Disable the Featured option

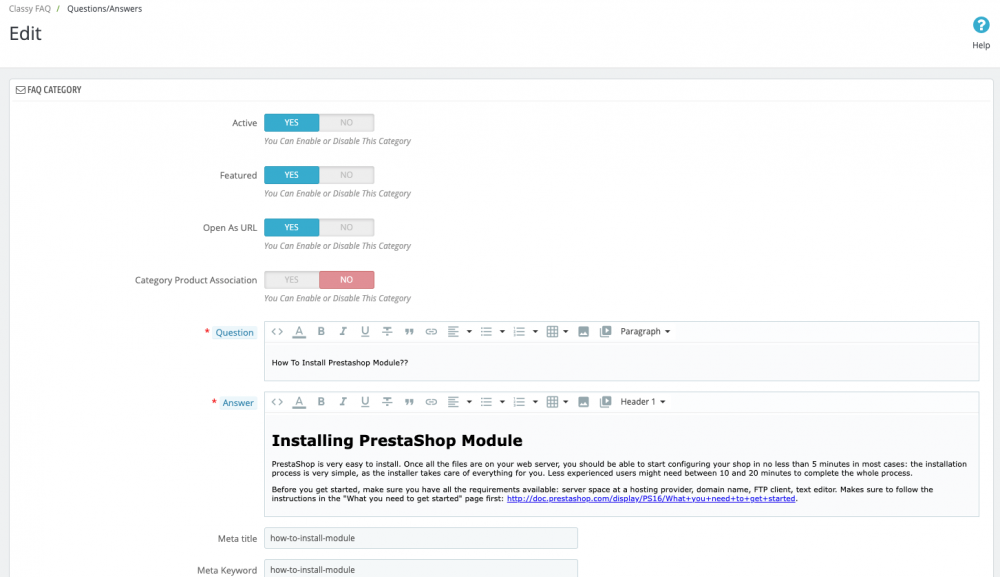pyautogui.click(x=347, y=174)
